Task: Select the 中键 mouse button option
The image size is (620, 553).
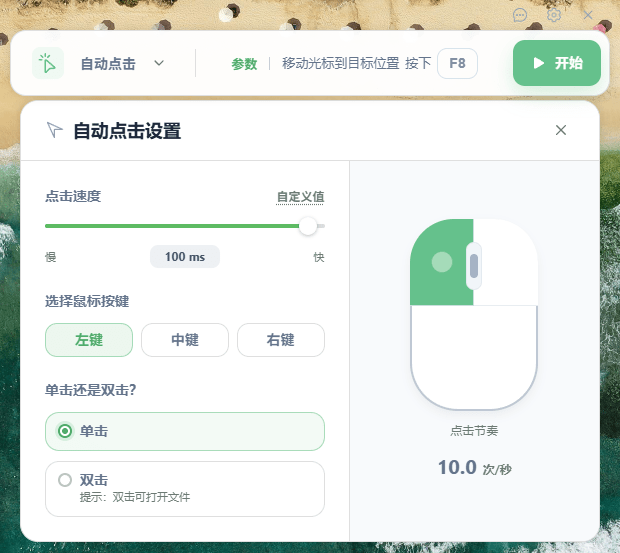Action: [x=185, y=340]
